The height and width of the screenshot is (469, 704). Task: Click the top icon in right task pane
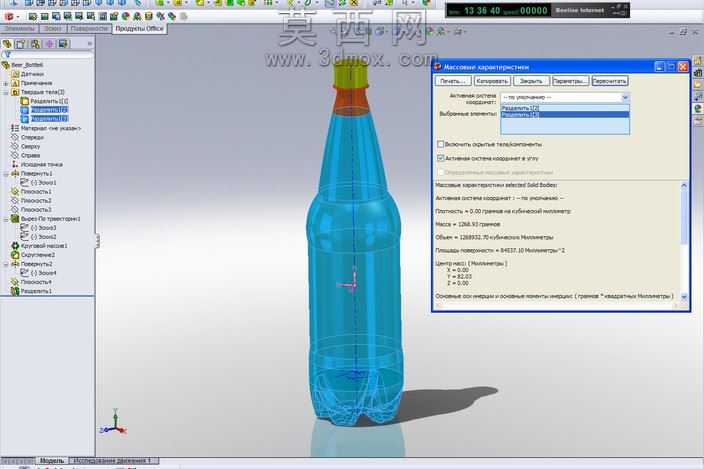[x=698, y=61]
